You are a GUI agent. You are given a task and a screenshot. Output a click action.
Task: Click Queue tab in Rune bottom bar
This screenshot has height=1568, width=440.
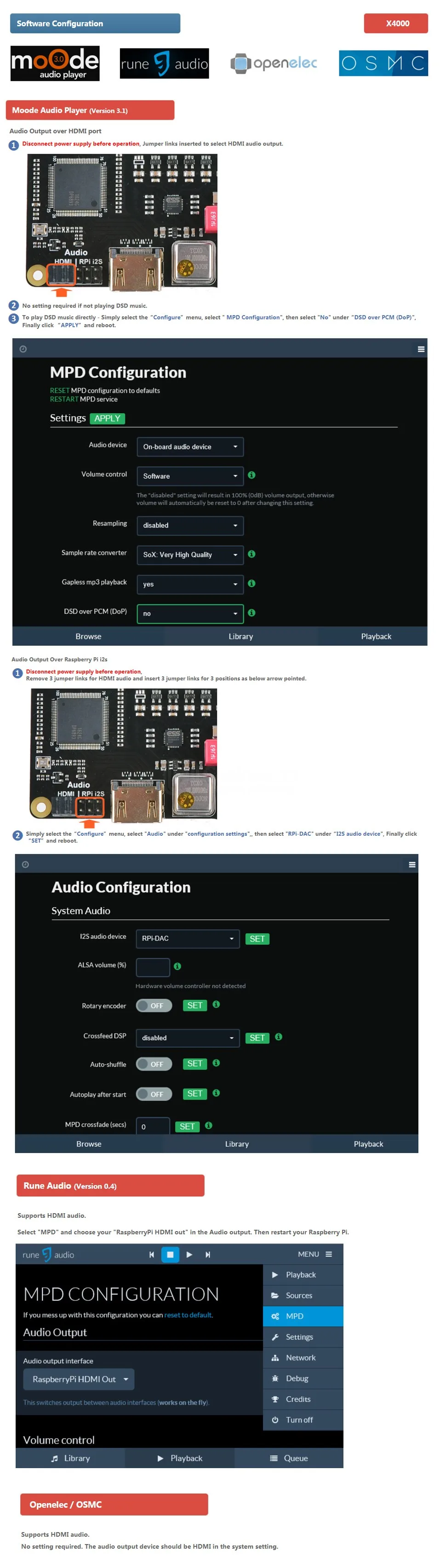289,1458
